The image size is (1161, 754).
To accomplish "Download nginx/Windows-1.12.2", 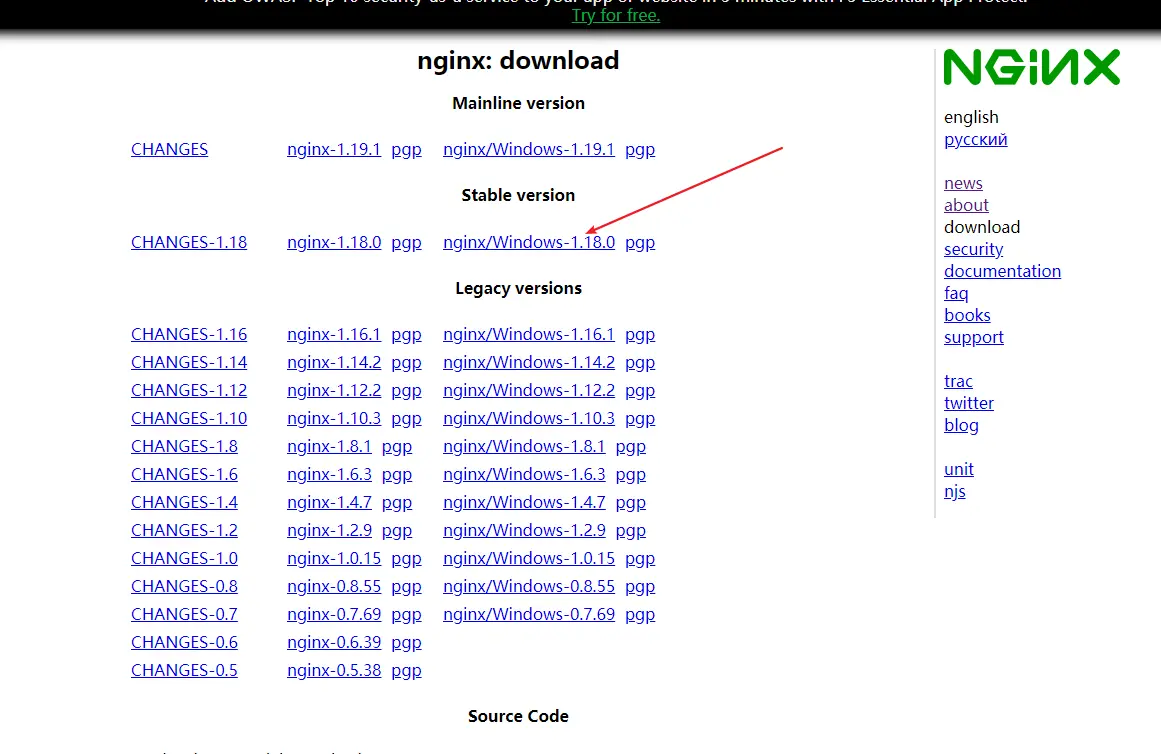I will 529,390.
